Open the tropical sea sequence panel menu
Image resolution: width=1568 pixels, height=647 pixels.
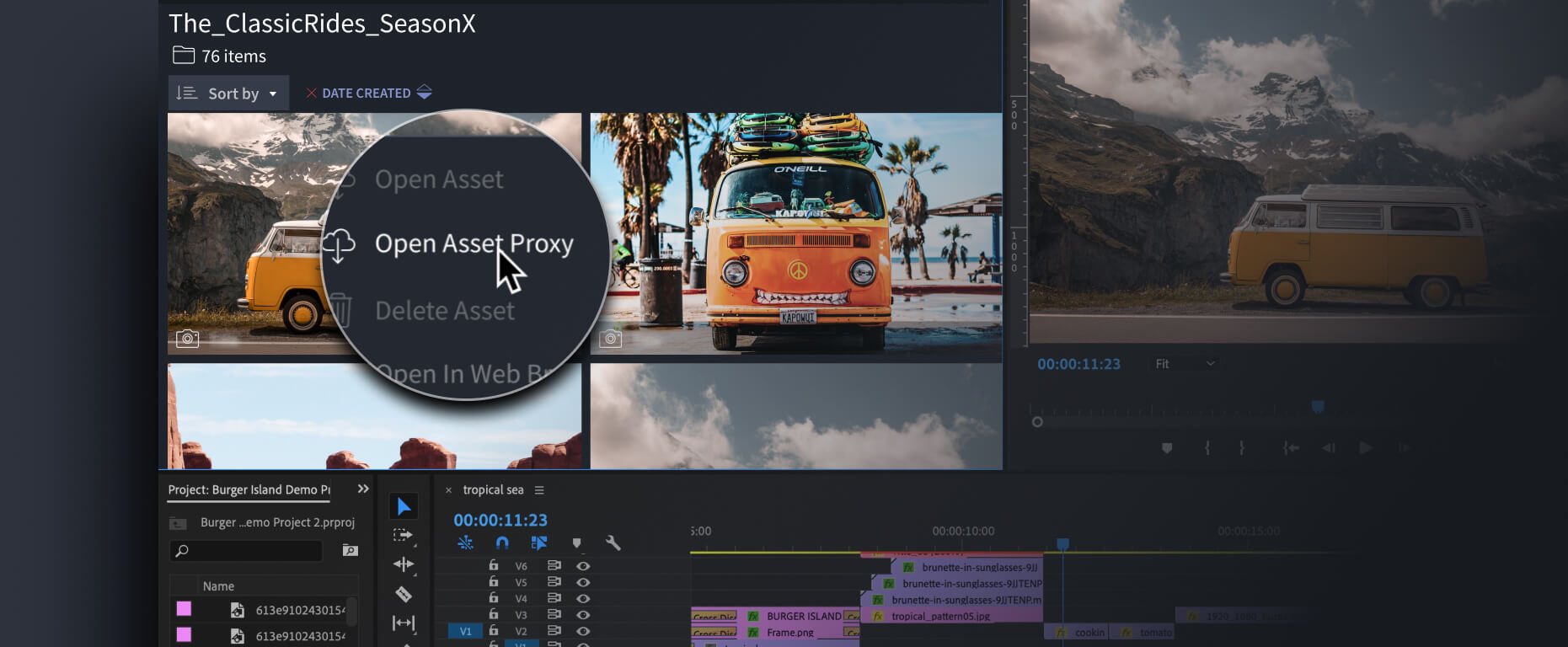(x=539, y=490)
